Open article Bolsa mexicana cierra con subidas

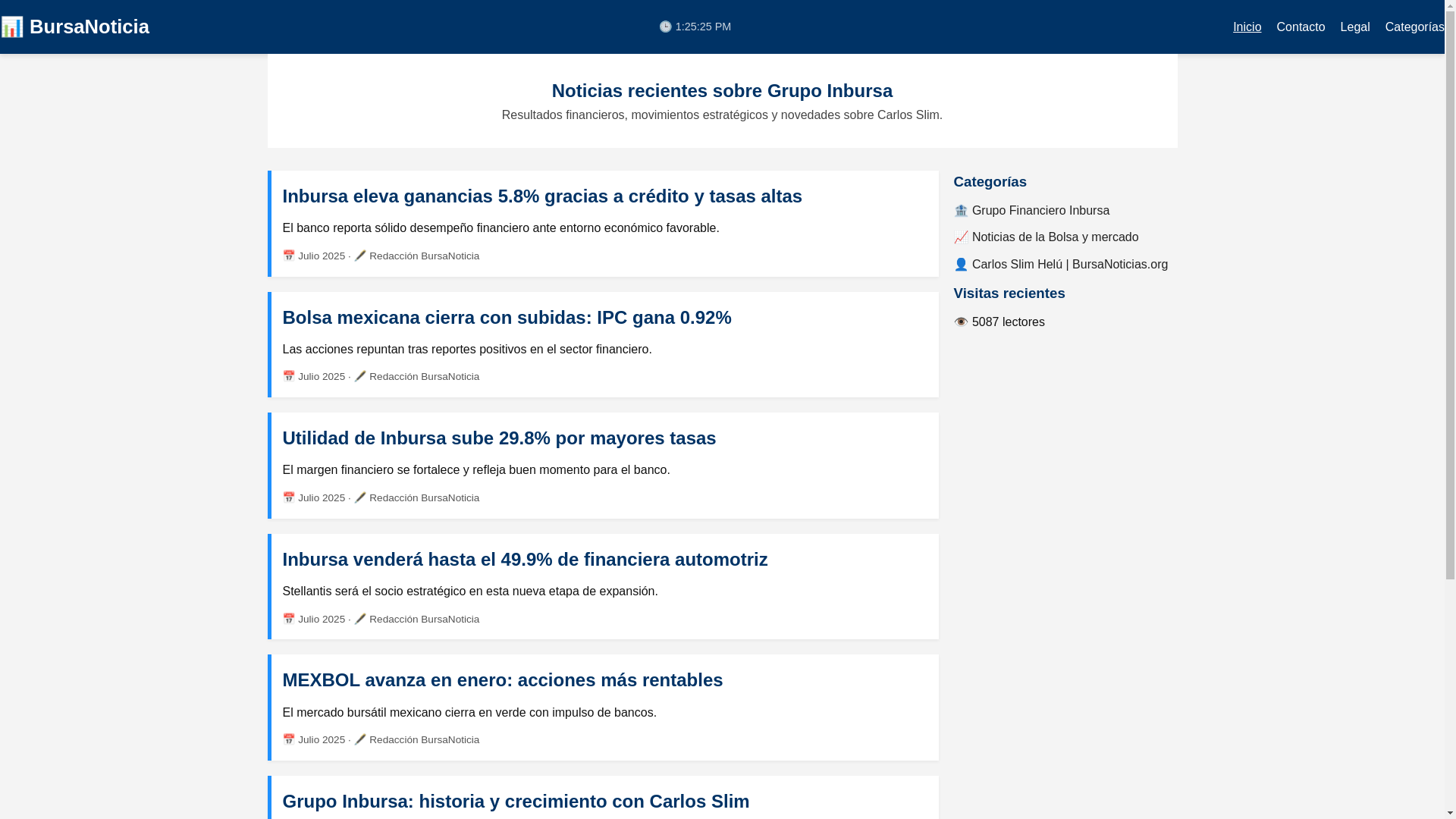point(507,318)
